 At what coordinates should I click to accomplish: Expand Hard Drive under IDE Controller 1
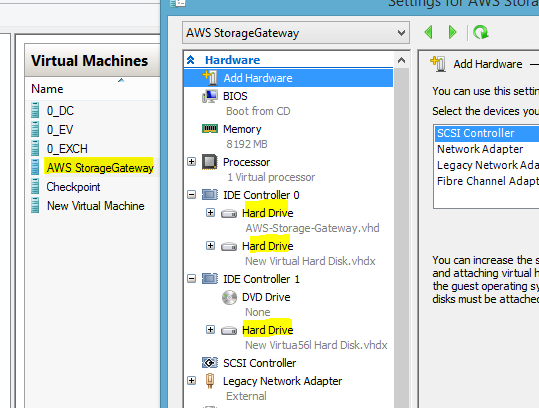pos(210,330)
